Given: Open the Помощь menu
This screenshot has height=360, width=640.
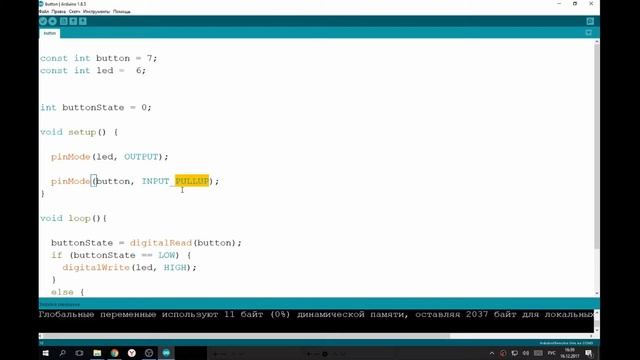Looking at the screenshot, I should (x=122, y=12).
